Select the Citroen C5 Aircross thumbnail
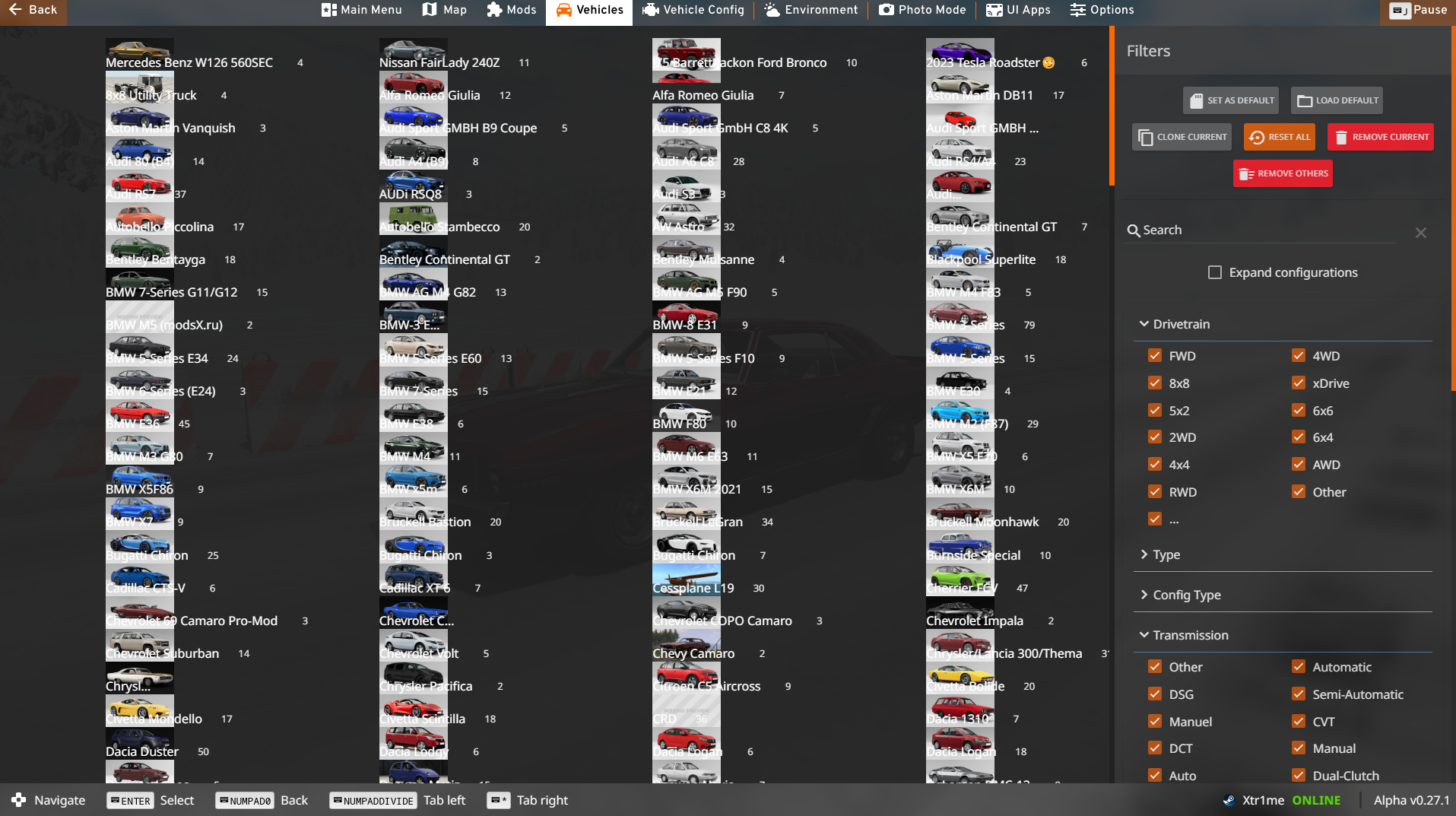This screenshot has width=1456, height=816. pos(687,678)
